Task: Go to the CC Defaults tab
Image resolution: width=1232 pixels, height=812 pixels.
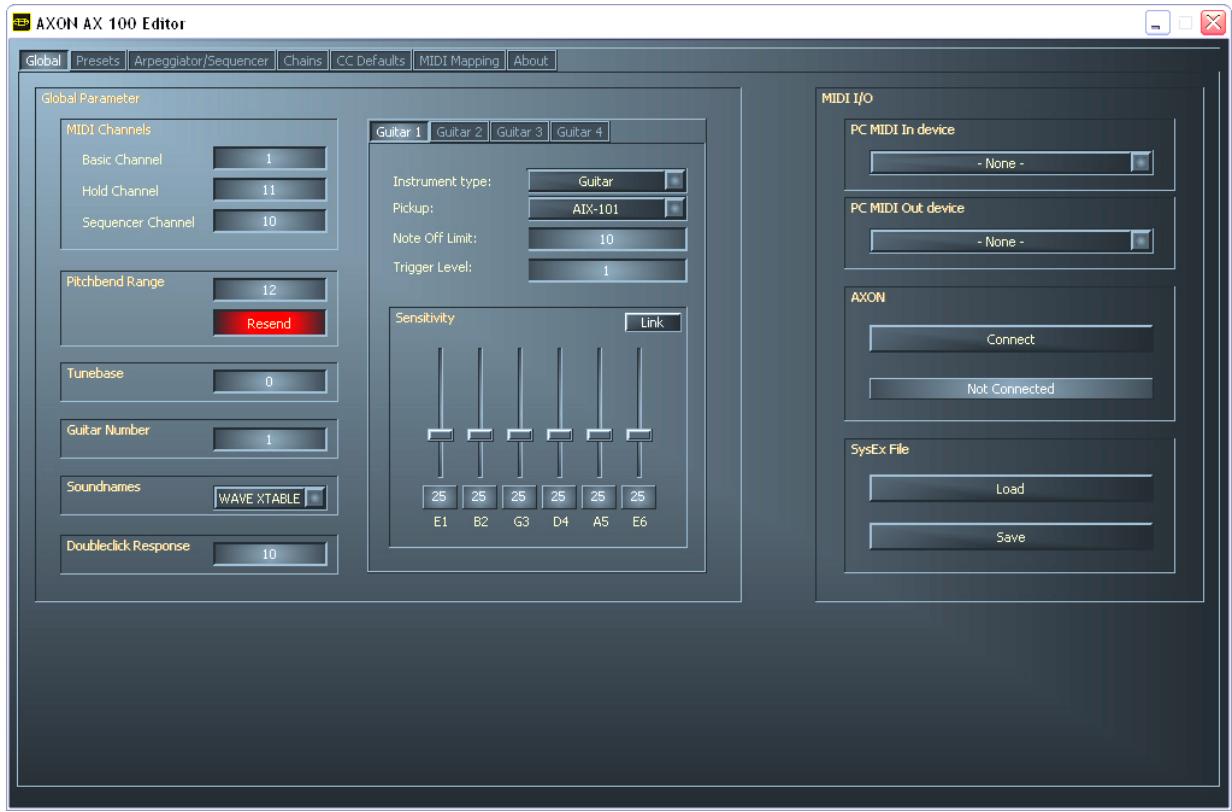Action: click(x=369, y=61)
